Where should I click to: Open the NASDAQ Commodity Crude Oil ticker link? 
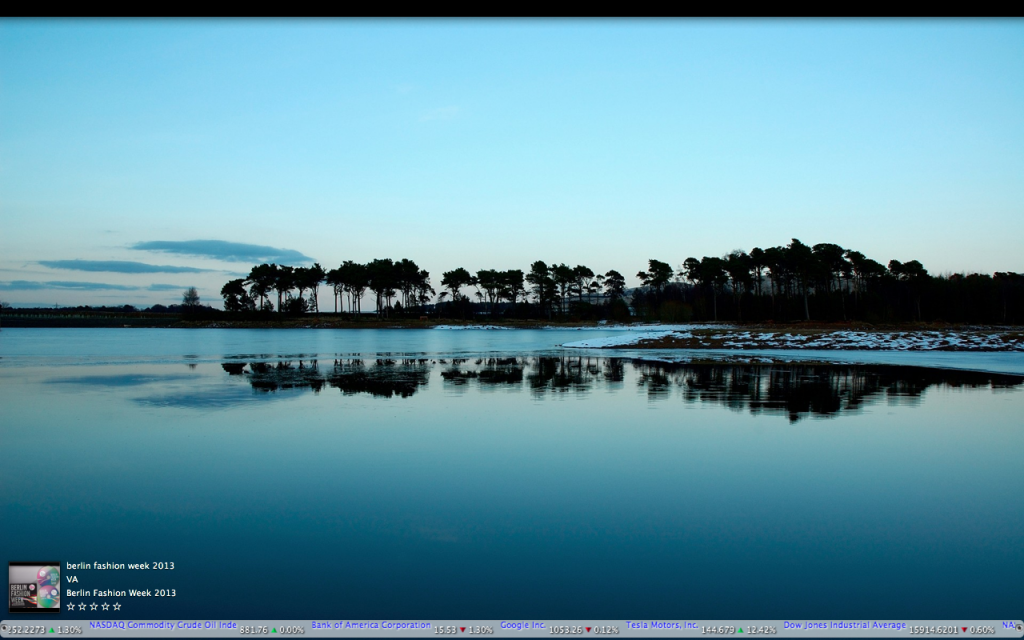pos(163,625)
